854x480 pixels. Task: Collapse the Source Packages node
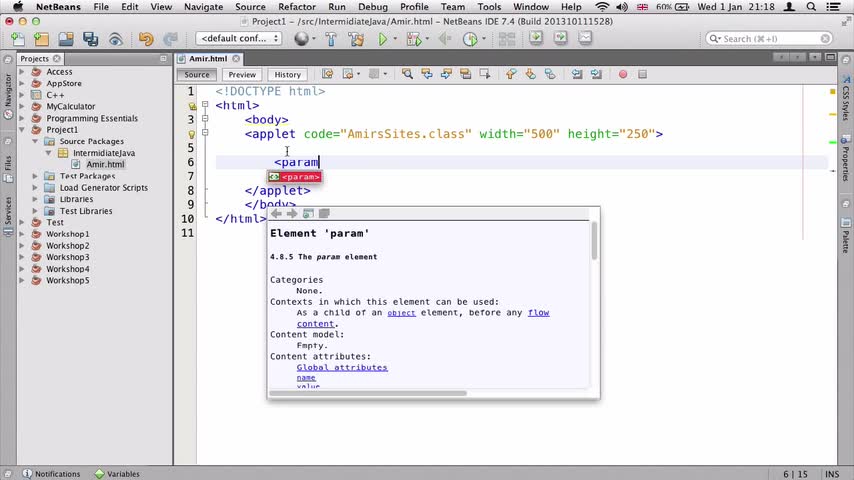35,141
